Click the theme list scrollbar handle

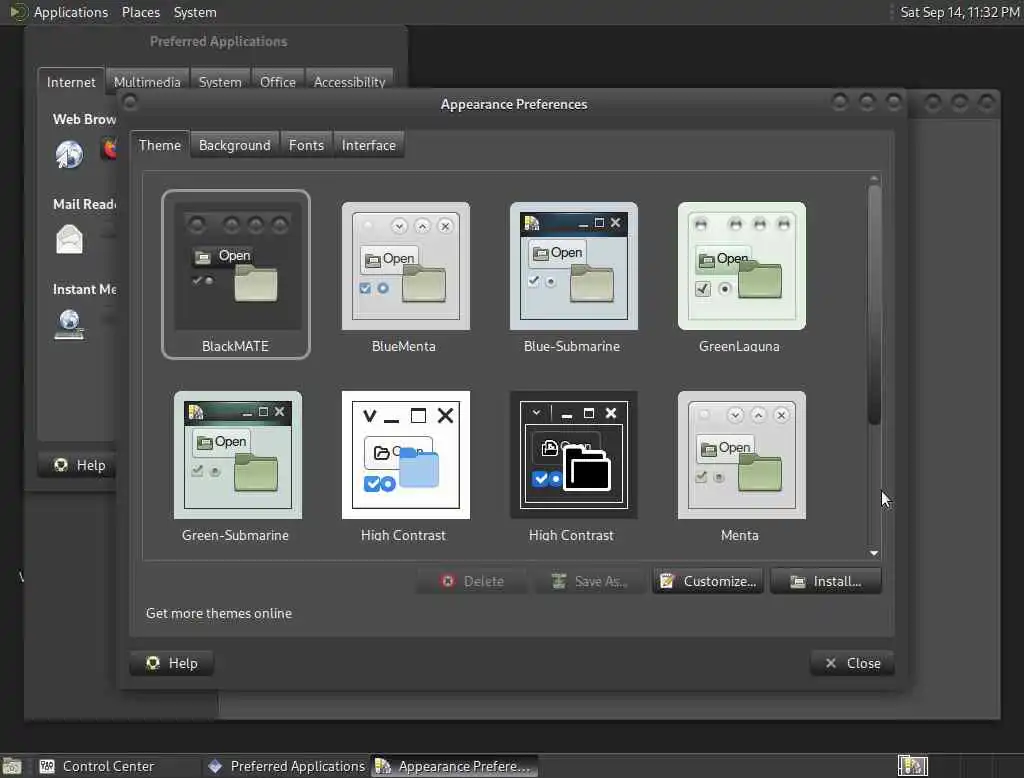click(874, 306)
